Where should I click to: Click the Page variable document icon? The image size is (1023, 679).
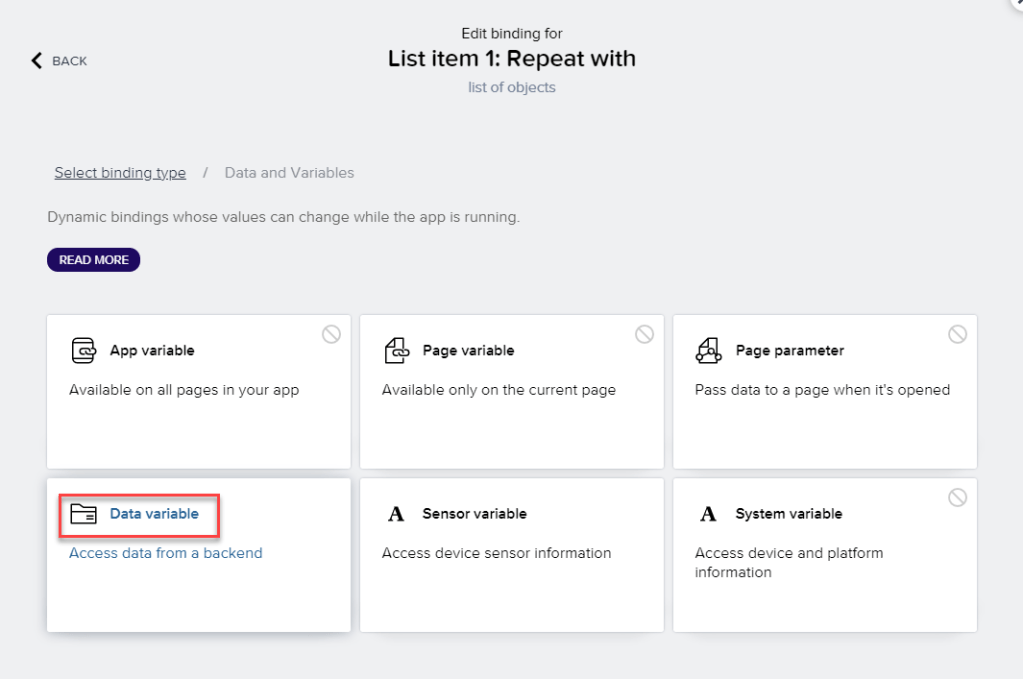click(x=396, y=351)
